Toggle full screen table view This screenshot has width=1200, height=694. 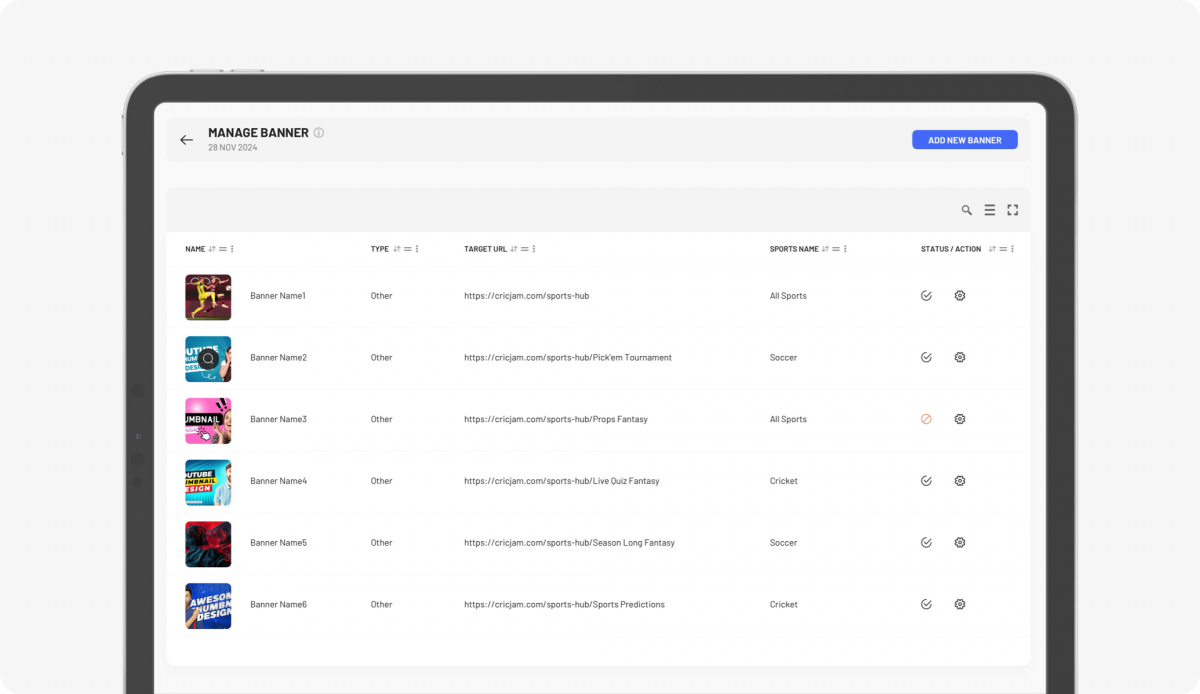(1012, 210)
